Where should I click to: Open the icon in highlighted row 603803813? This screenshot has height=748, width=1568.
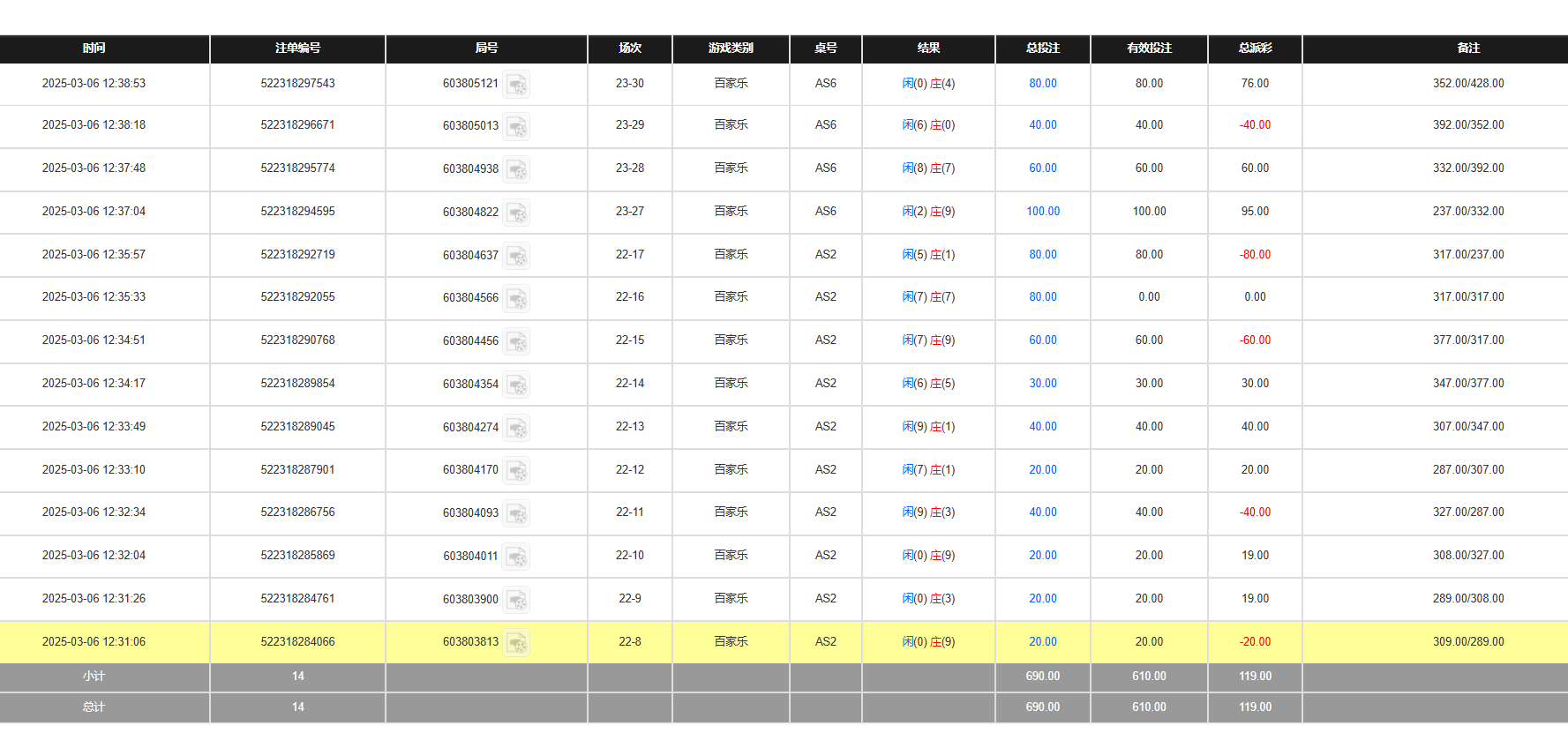click(x=517, y=643)
